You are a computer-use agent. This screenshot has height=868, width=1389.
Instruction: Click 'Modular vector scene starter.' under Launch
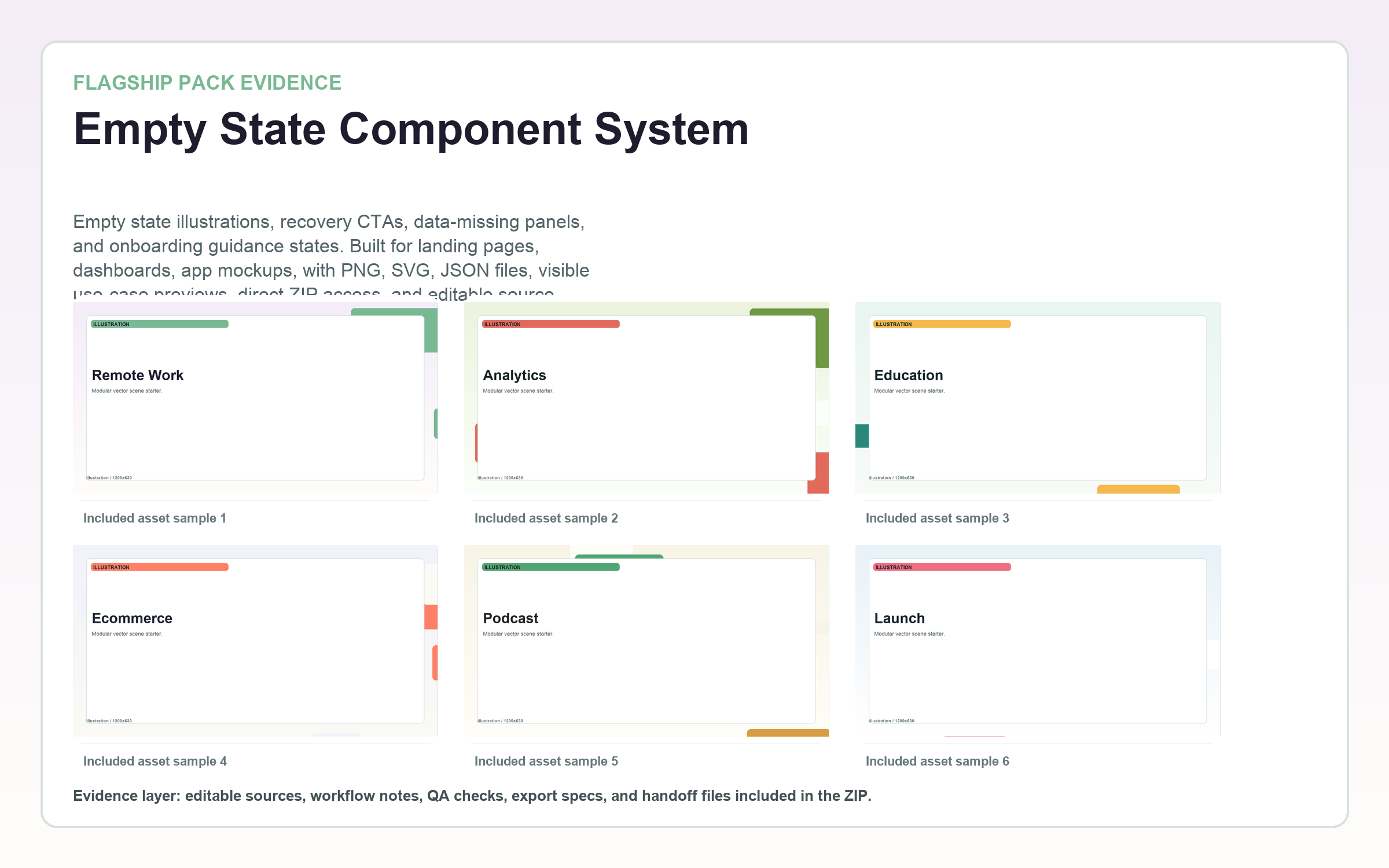click(909, 634)
